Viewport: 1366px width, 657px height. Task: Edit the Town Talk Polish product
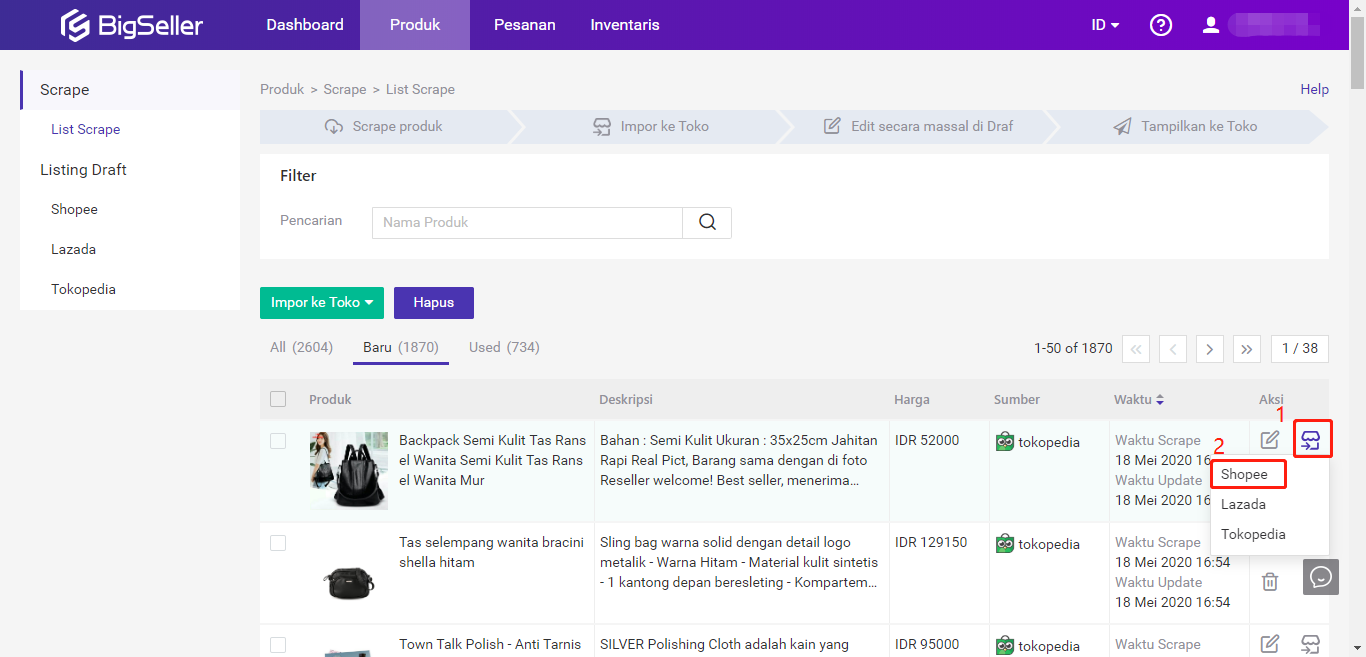coord(1270,644)
